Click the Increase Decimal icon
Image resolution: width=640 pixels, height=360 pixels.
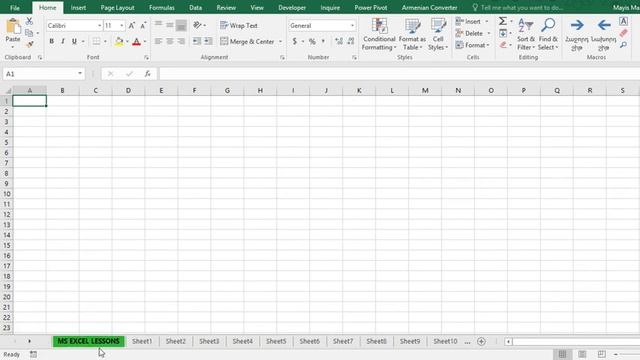click(x=339, y=41)
